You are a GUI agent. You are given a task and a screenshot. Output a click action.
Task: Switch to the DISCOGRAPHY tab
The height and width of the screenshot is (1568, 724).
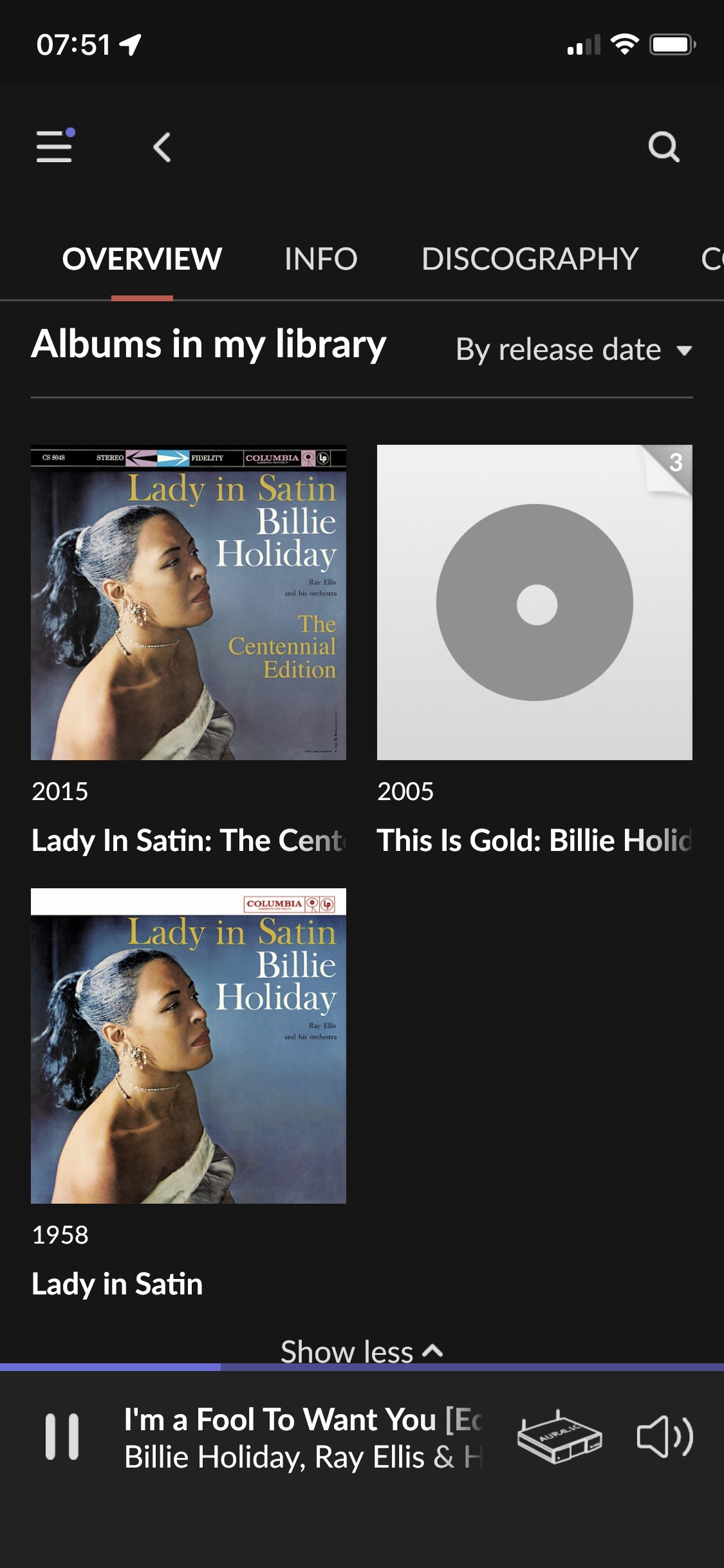530,259
